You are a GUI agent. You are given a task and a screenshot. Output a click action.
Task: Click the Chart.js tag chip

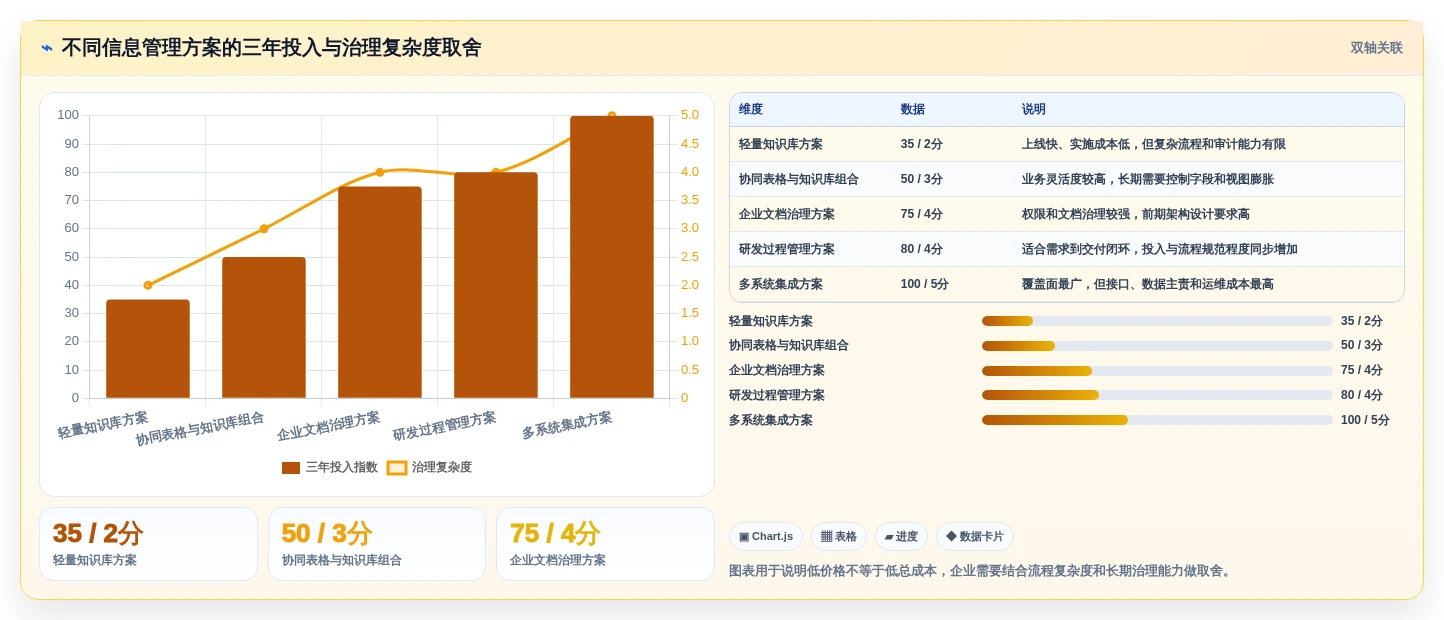tap(766, 537)
